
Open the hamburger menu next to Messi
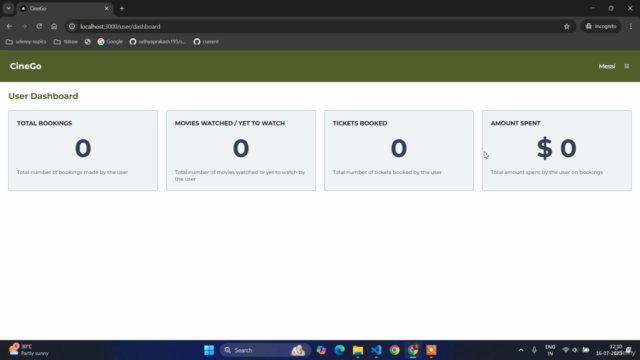pyautogui.click(x=627, y=66)
